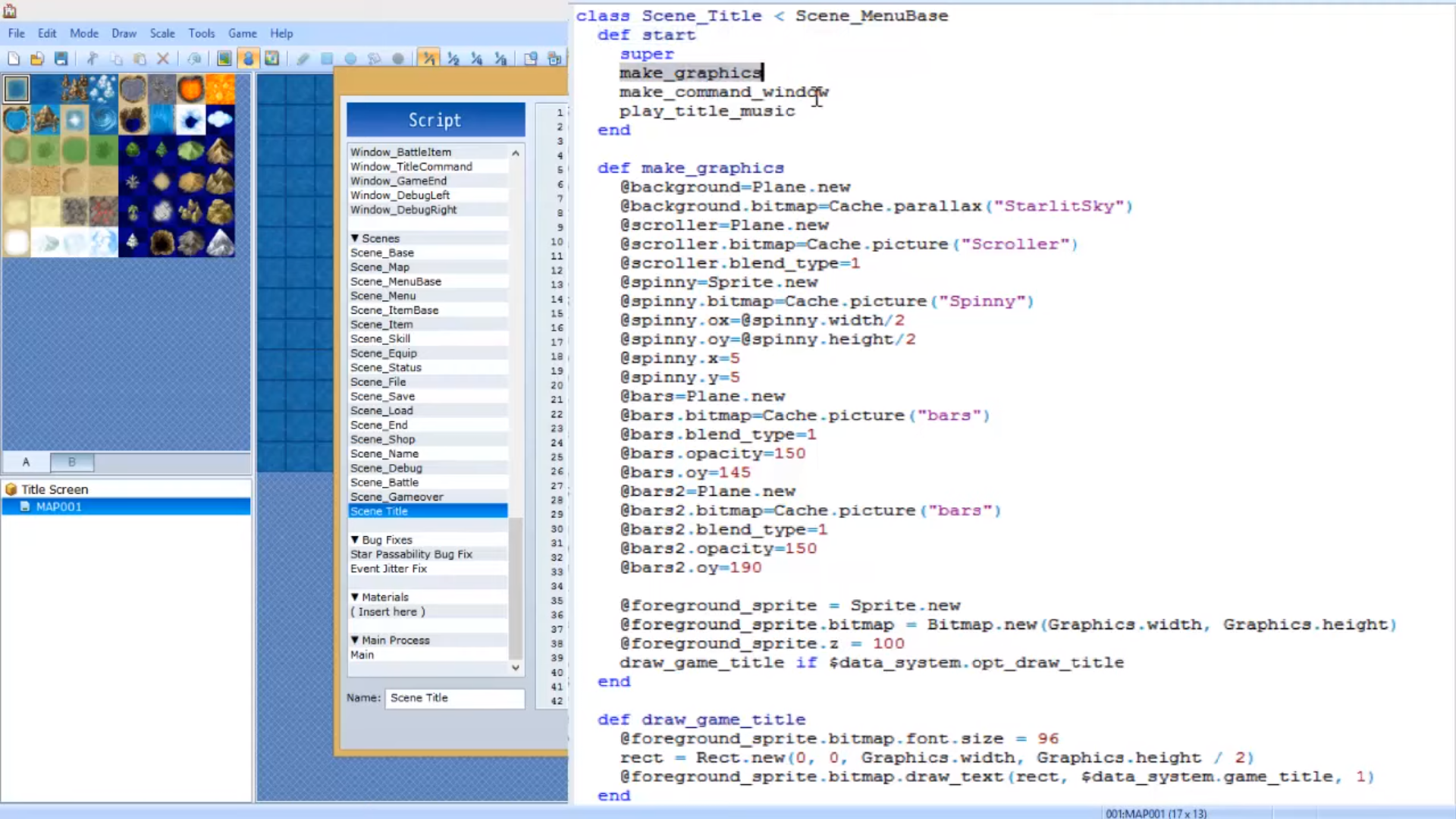Click the Undo icon in toolbar
1456x819 pixels.
pyautogui.click(x=194, y=58)
